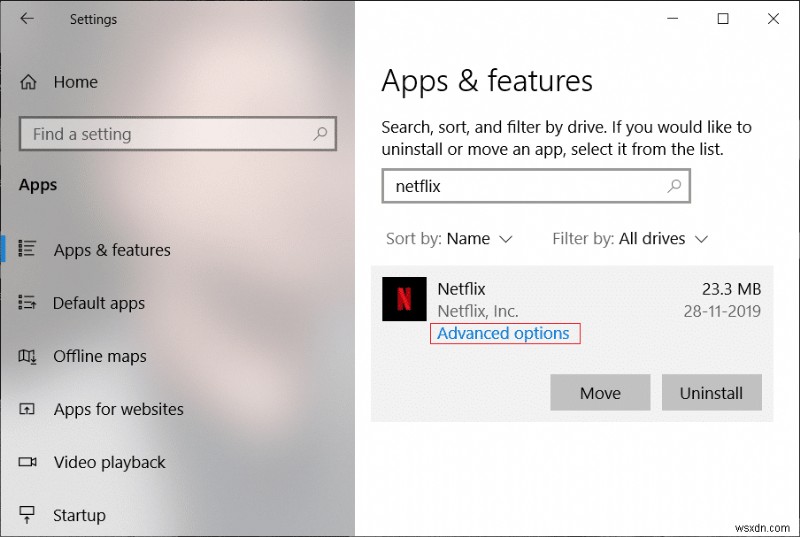Click the Apps for websites icon
Viewport: 800px width, 537px height.
pyautogui.click(x=28, y=409)
